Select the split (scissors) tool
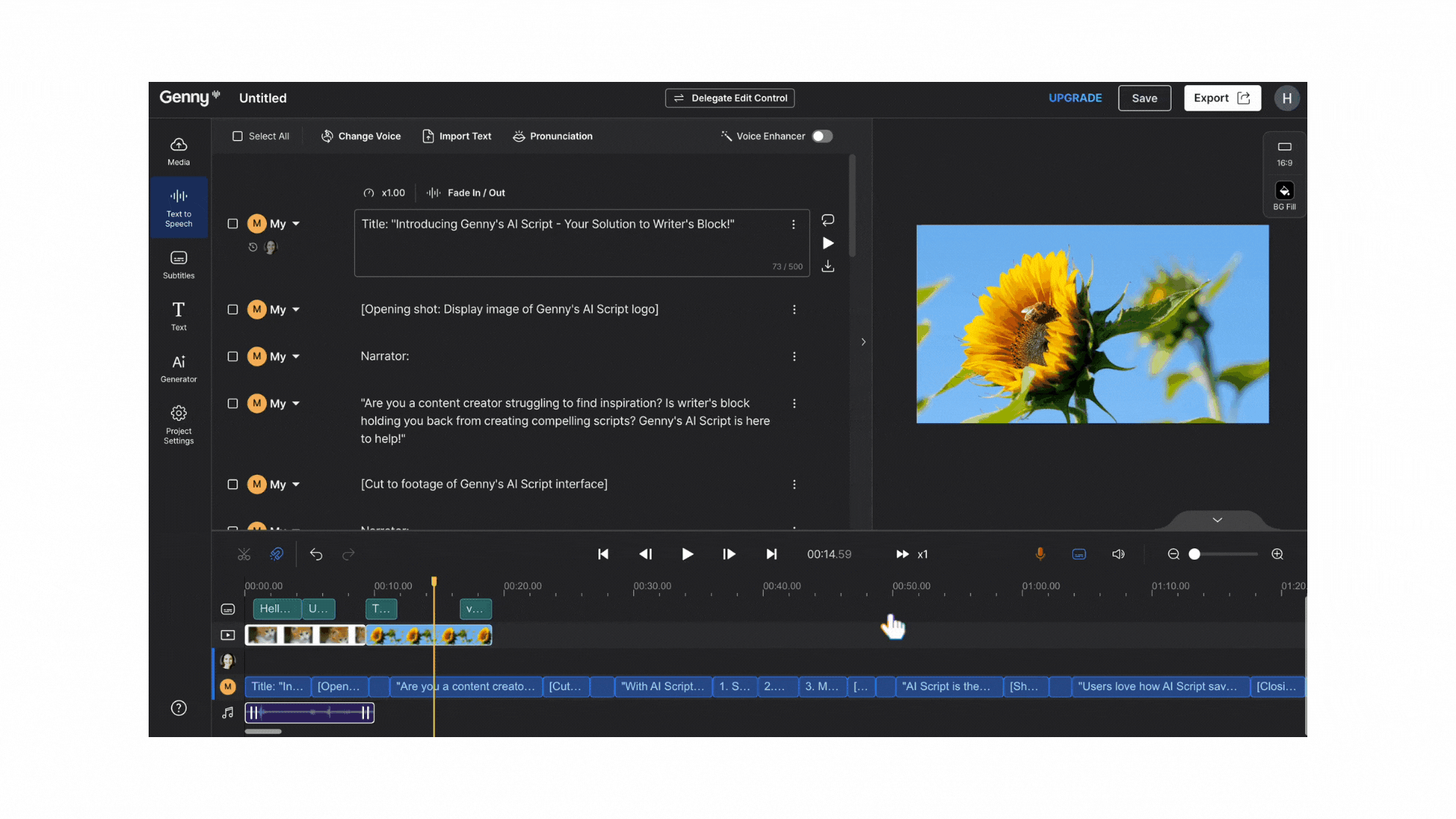 [x=243, y=554]
